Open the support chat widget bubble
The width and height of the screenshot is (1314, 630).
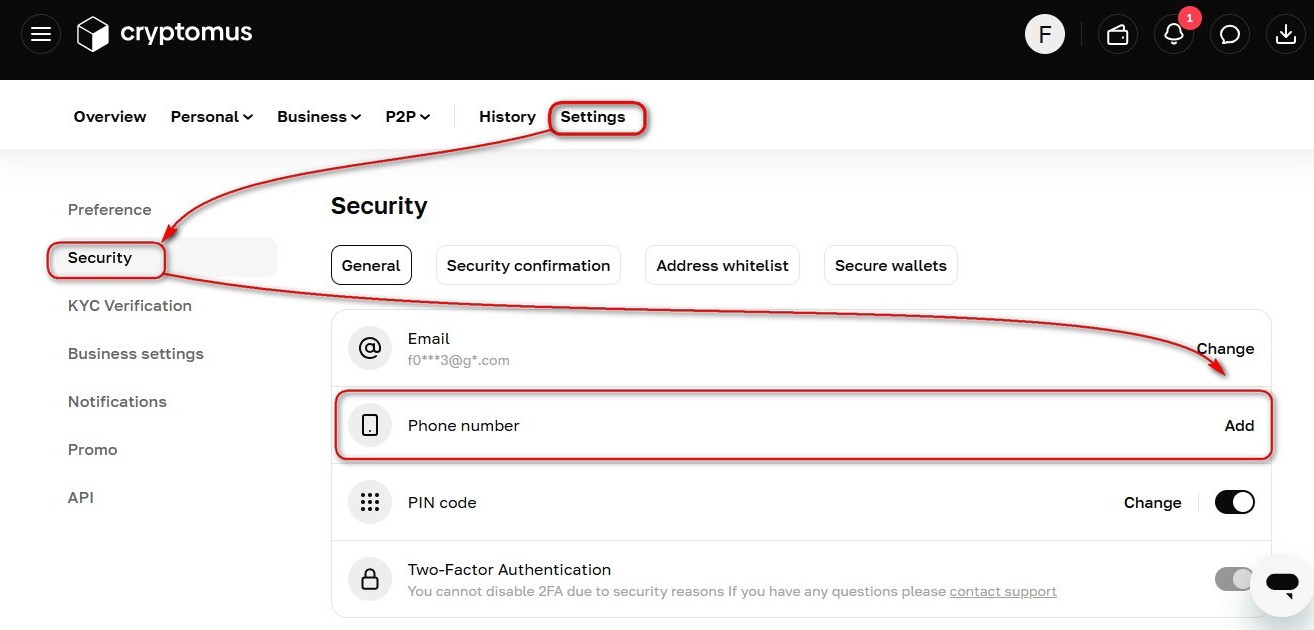(x=1281, y=583)
